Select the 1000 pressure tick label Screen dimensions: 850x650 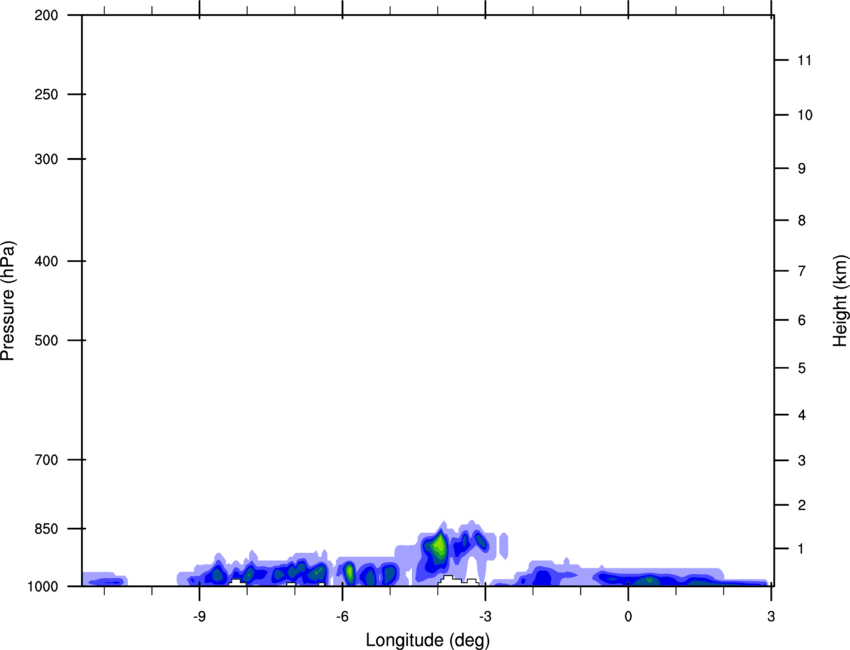click(x=43, y=587)
